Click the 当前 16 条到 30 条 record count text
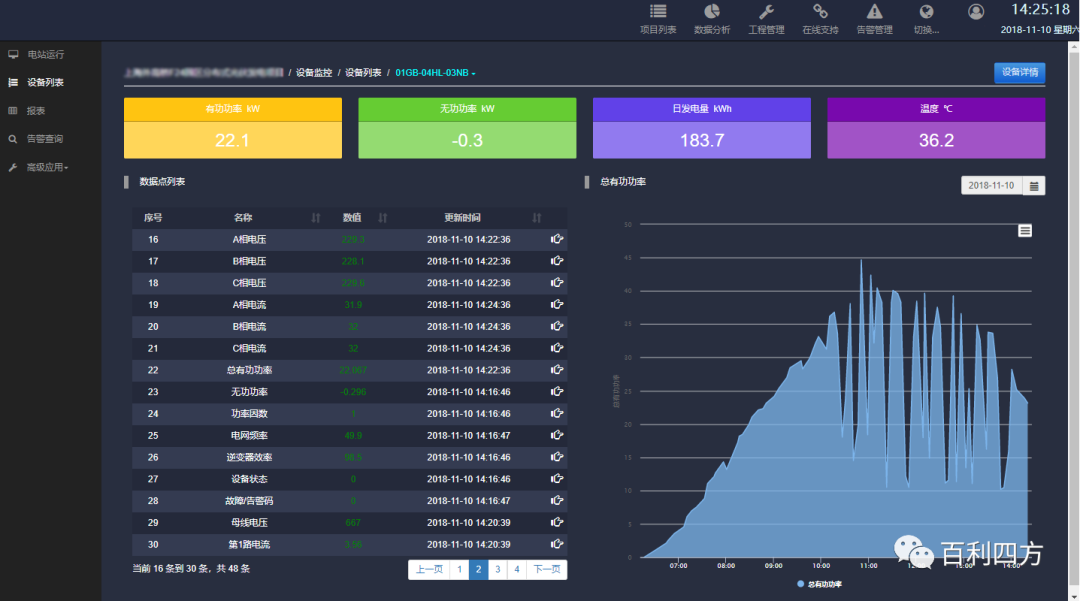Viewport: 1080px width, 601px height. [191, 569]
